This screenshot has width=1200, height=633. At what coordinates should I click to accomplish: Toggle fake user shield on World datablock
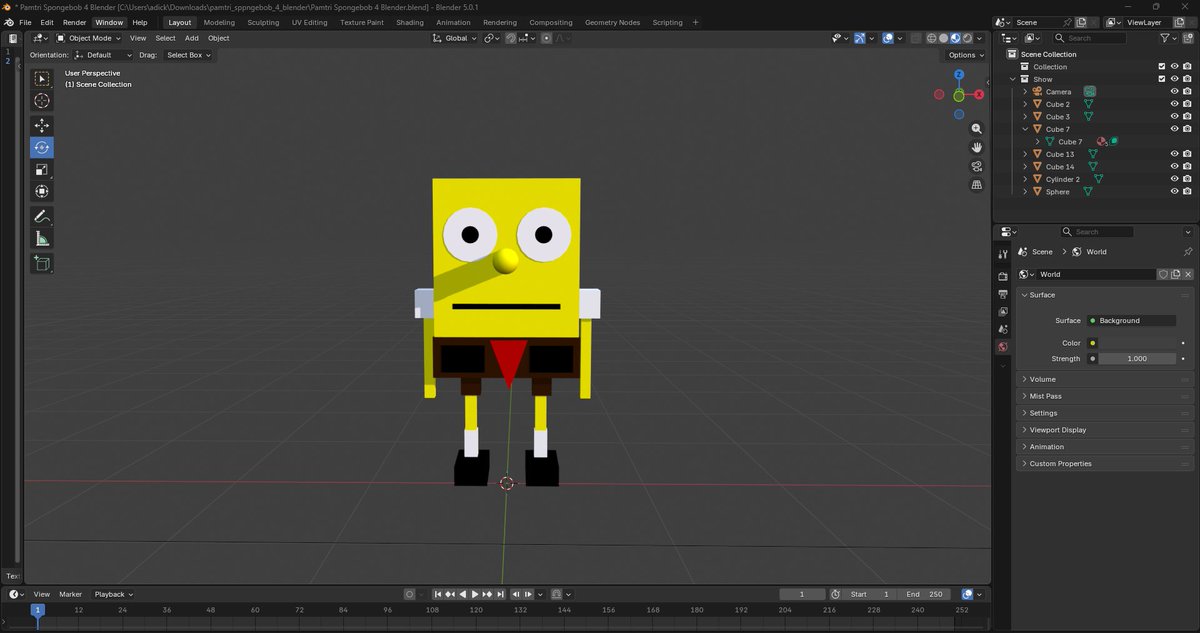coord(1163,274)
